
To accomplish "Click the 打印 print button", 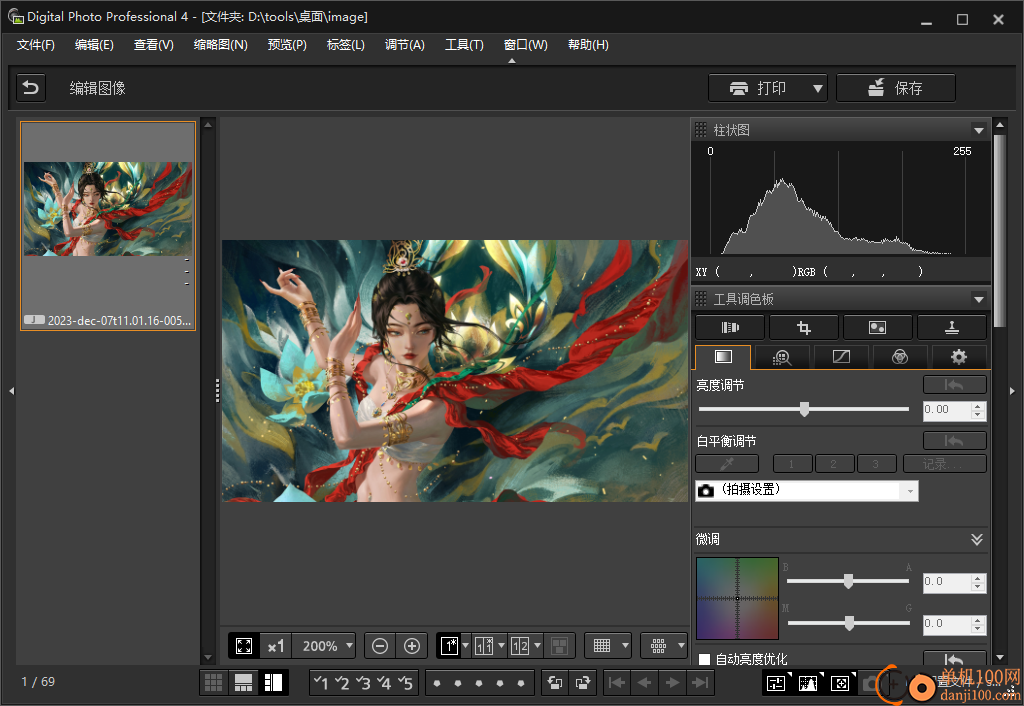I will pos(758,88).
